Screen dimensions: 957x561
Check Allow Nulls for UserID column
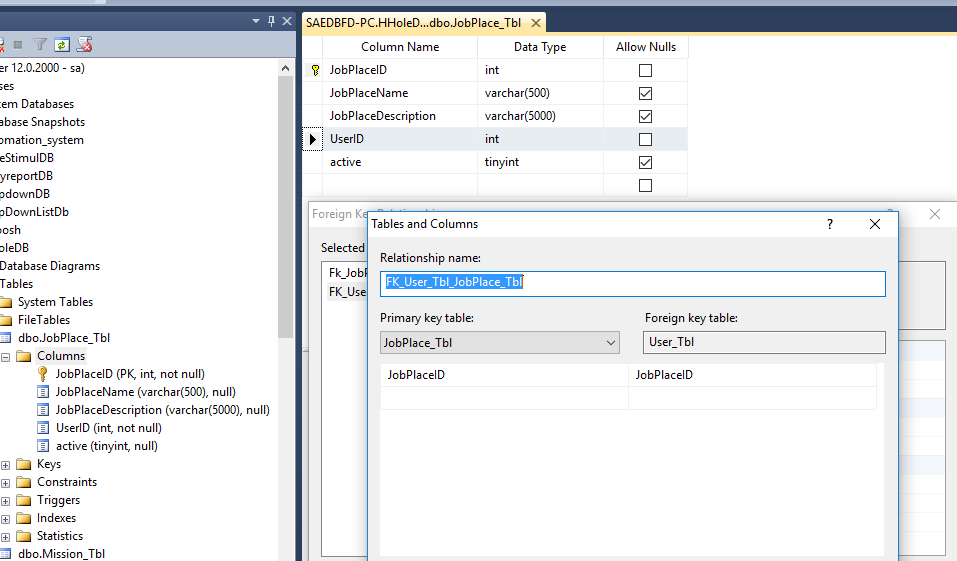pyautogui.click(x=645, y=139)
